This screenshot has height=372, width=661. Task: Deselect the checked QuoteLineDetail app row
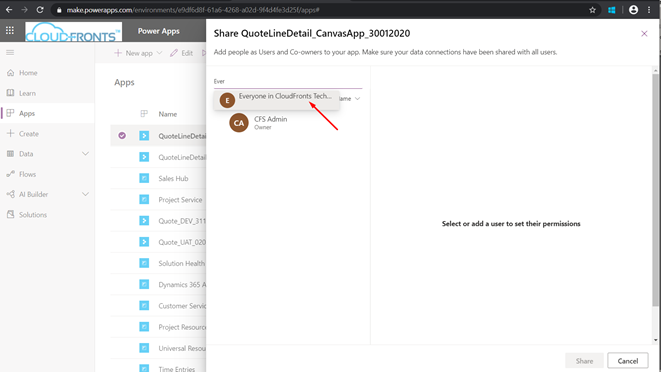(x=122, y=135)
